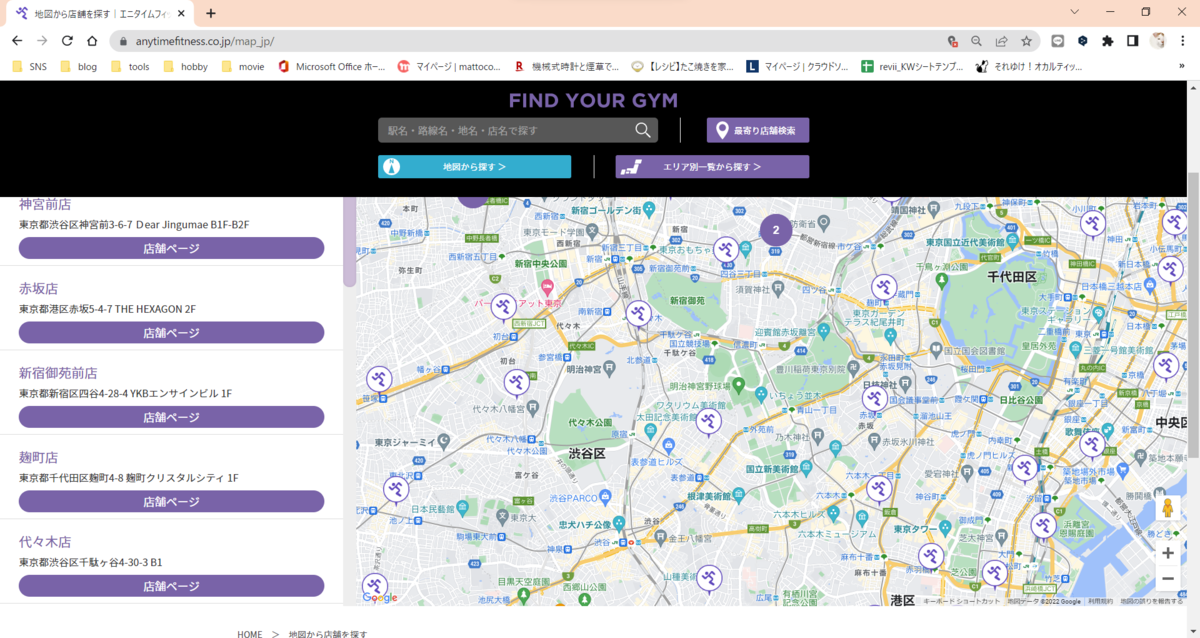Select the gym marker near 山種美術館
The width and height of the screenshot is (1200, 638).
(709, 579)
